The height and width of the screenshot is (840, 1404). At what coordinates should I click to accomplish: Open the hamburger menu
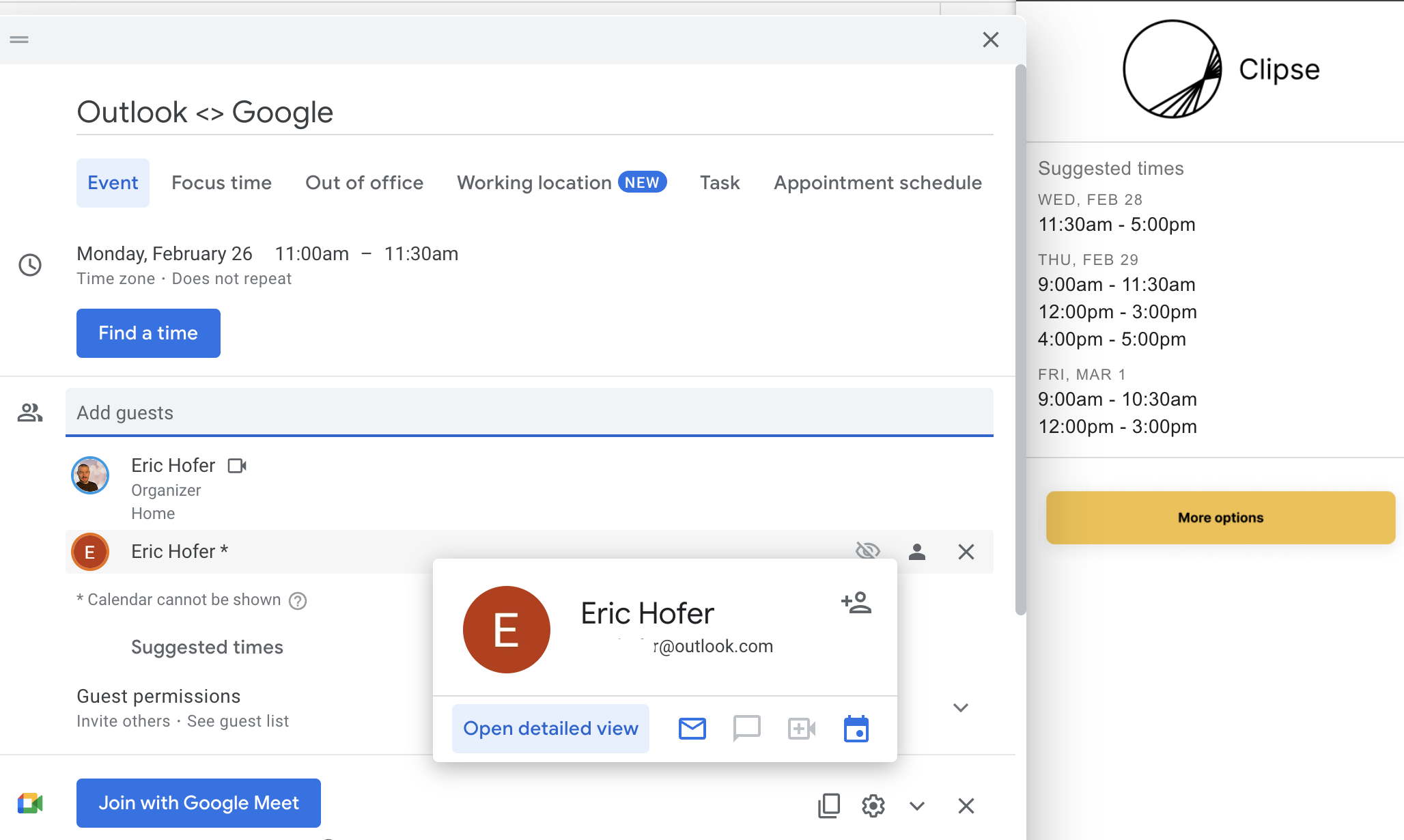[x=18, y=39]
